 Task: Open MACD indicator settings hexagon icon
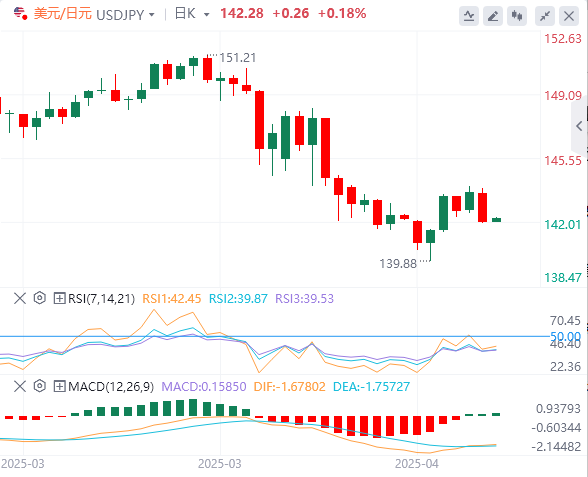(x=40, y=386)
